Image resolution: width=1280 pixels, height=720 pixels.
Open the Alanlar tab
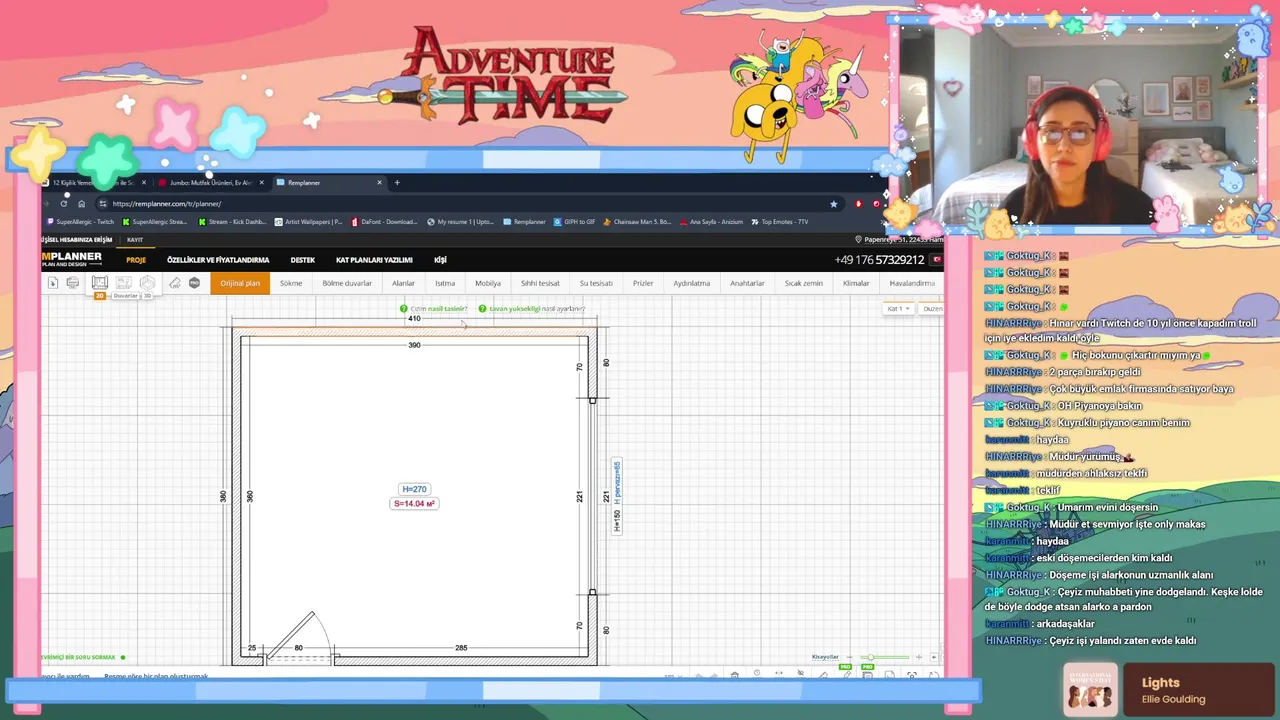click(x=403, y=283)
